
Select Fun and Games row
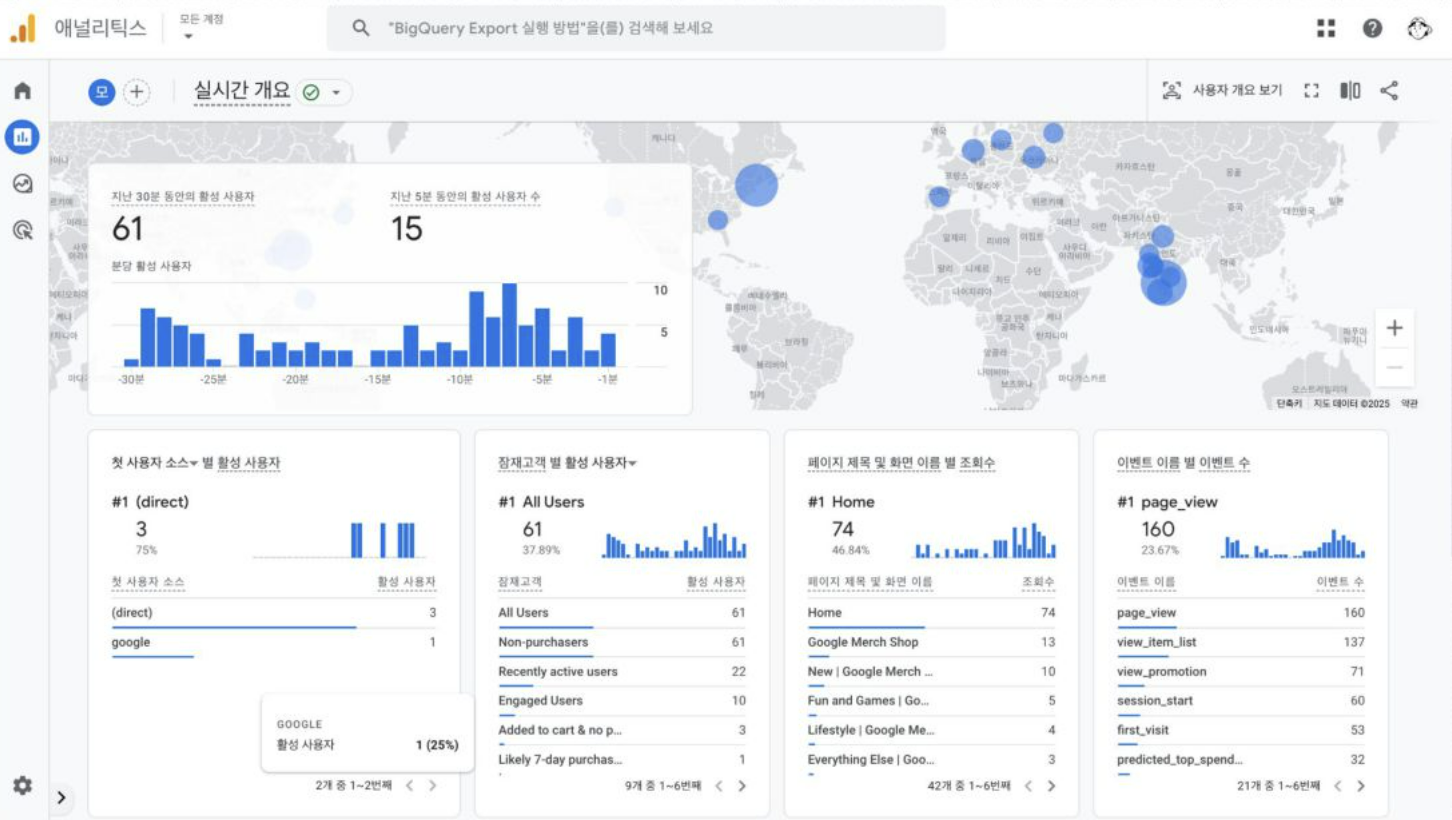coord(931,701)
